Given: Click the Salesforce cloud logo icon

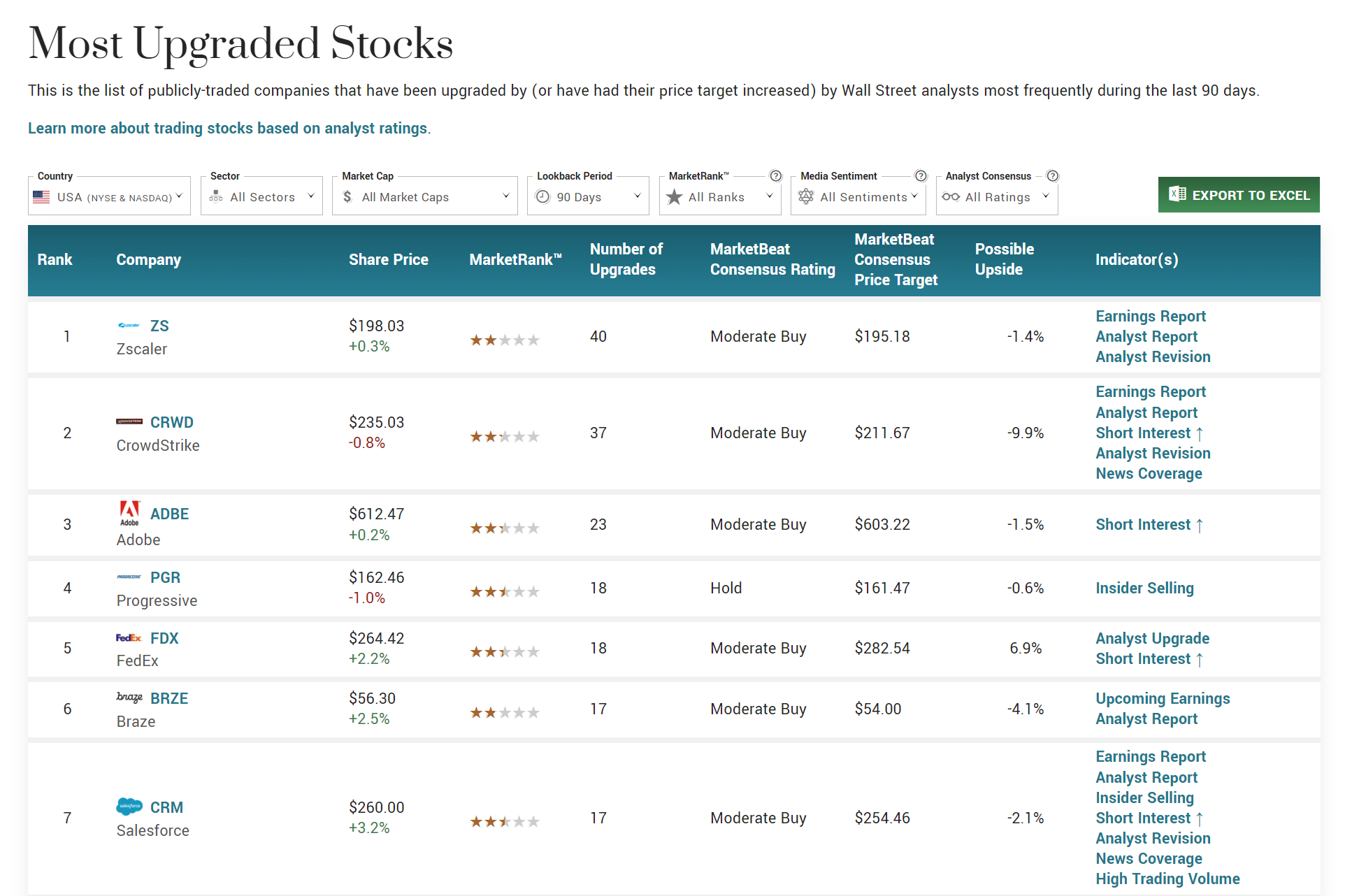Looking at the screenshot, I should click(x=129, y=807).
